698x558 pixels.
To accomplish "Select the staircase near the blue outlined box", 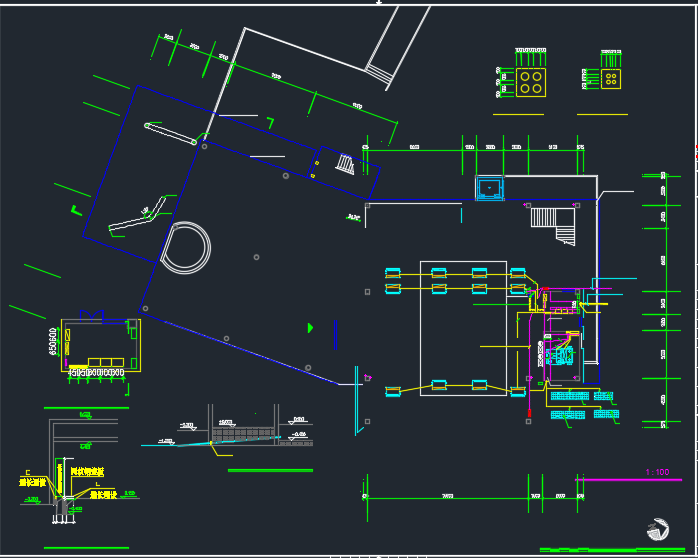I will point(345,164).
